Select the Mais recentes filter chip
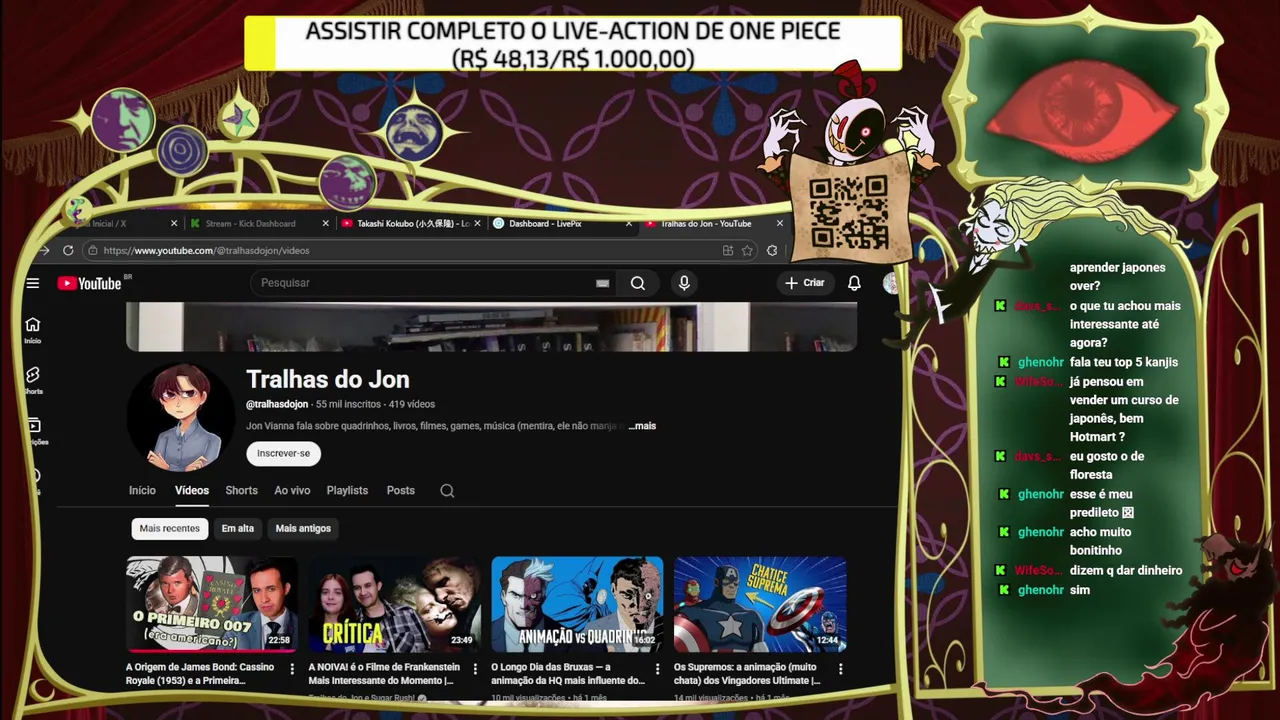 [x=169, y=528]
